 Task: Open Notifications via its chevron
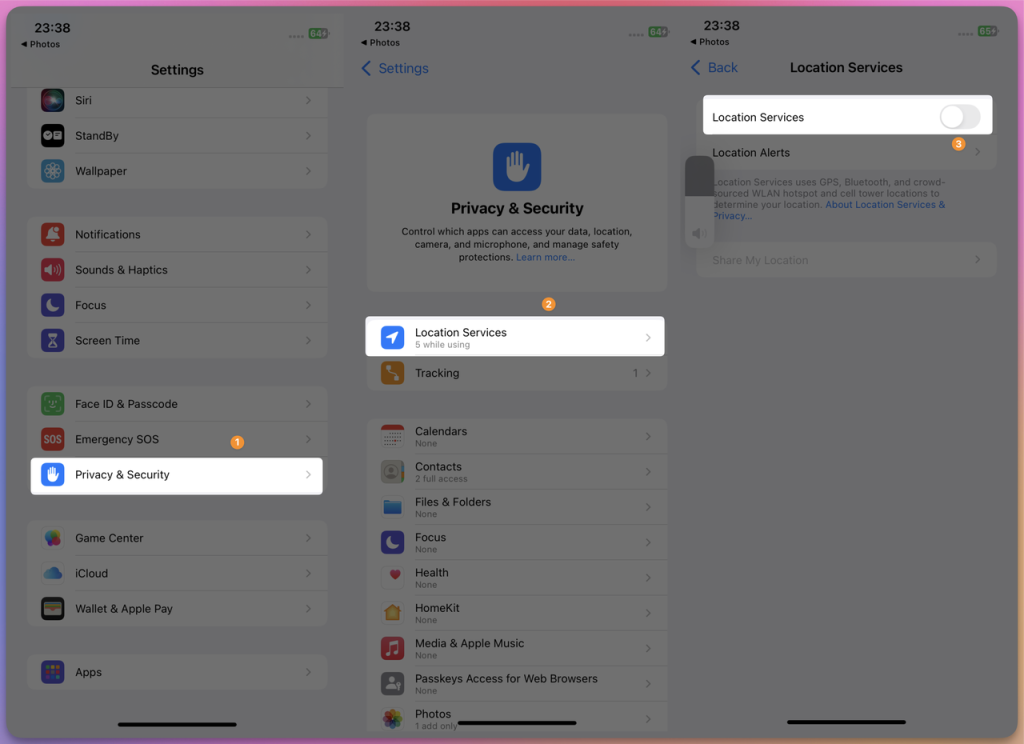click(308, 235)
